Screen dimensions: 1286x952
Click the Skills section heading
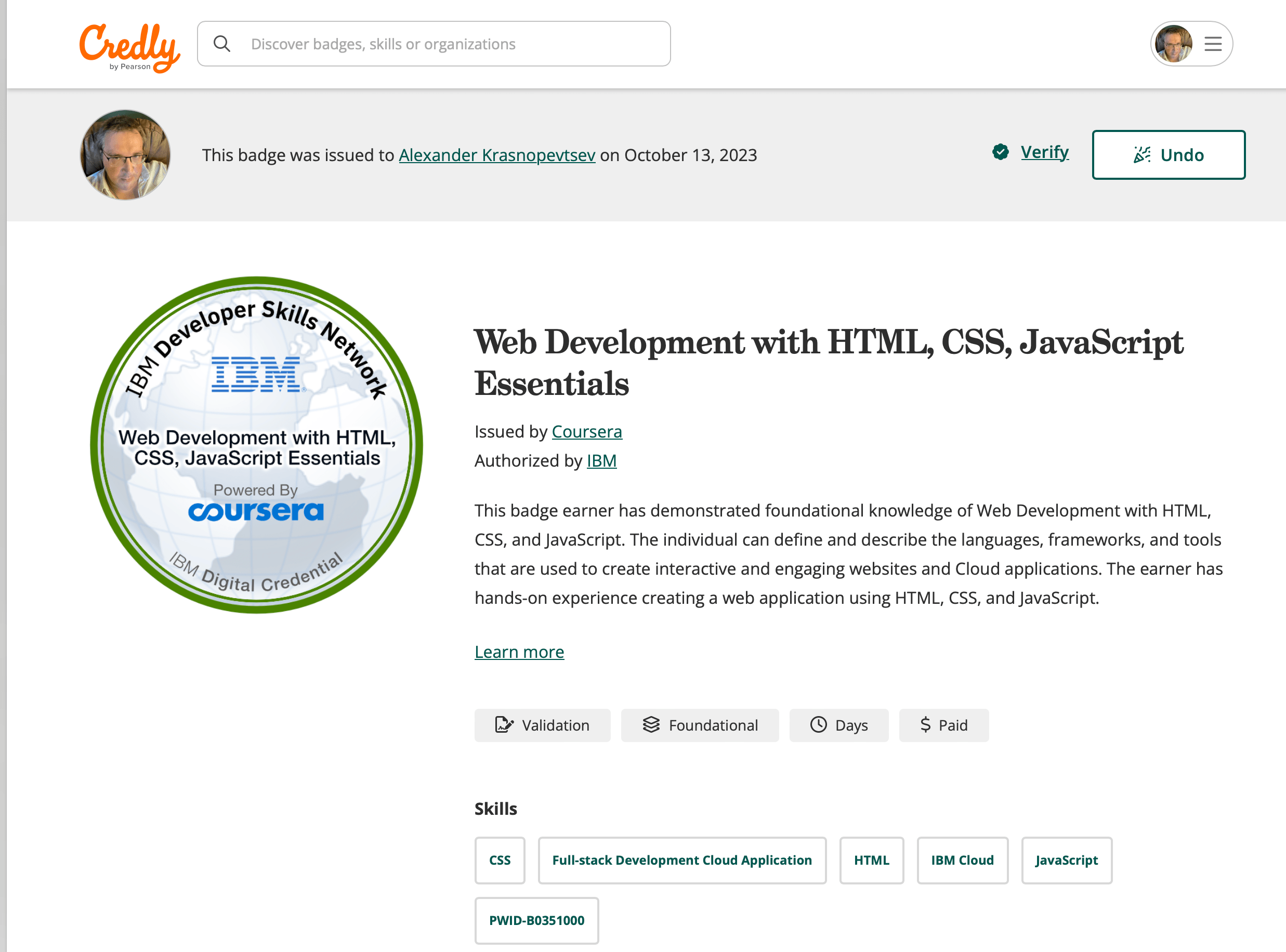pyautogui.click(x=496, y=809)
